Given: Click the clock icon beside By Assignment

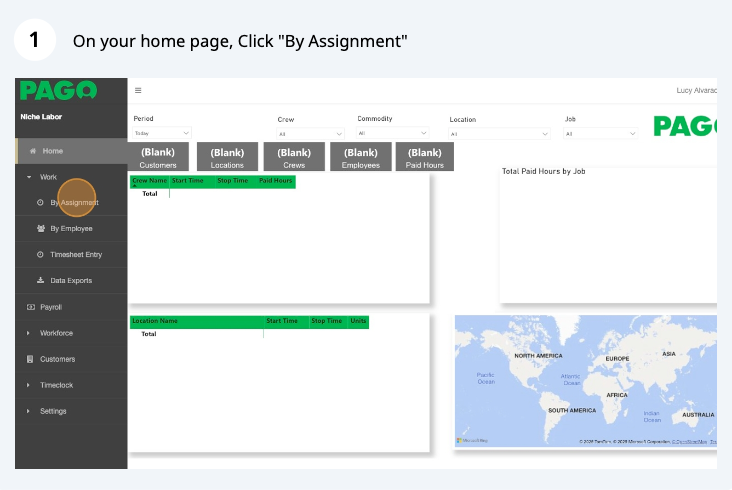Looking at the screenshot, I should click(x=40, y=203).
